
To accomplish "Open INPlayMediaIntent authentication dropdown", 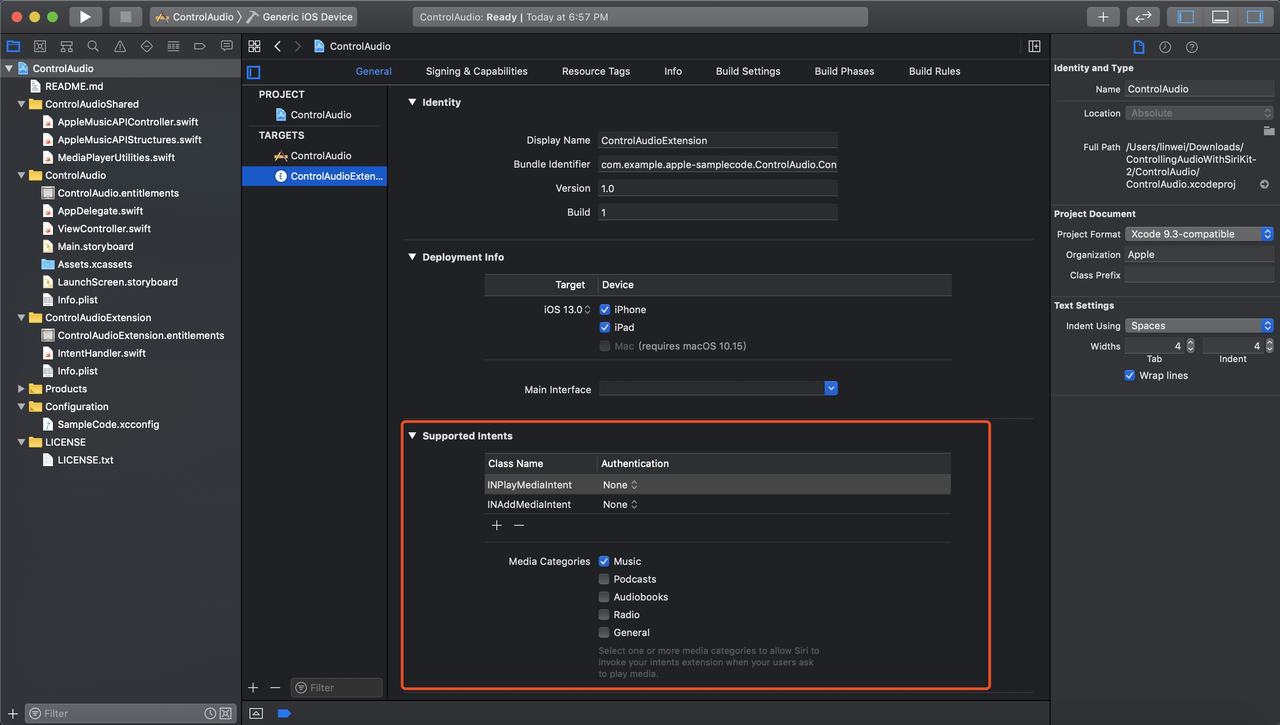I will (620, 485).
